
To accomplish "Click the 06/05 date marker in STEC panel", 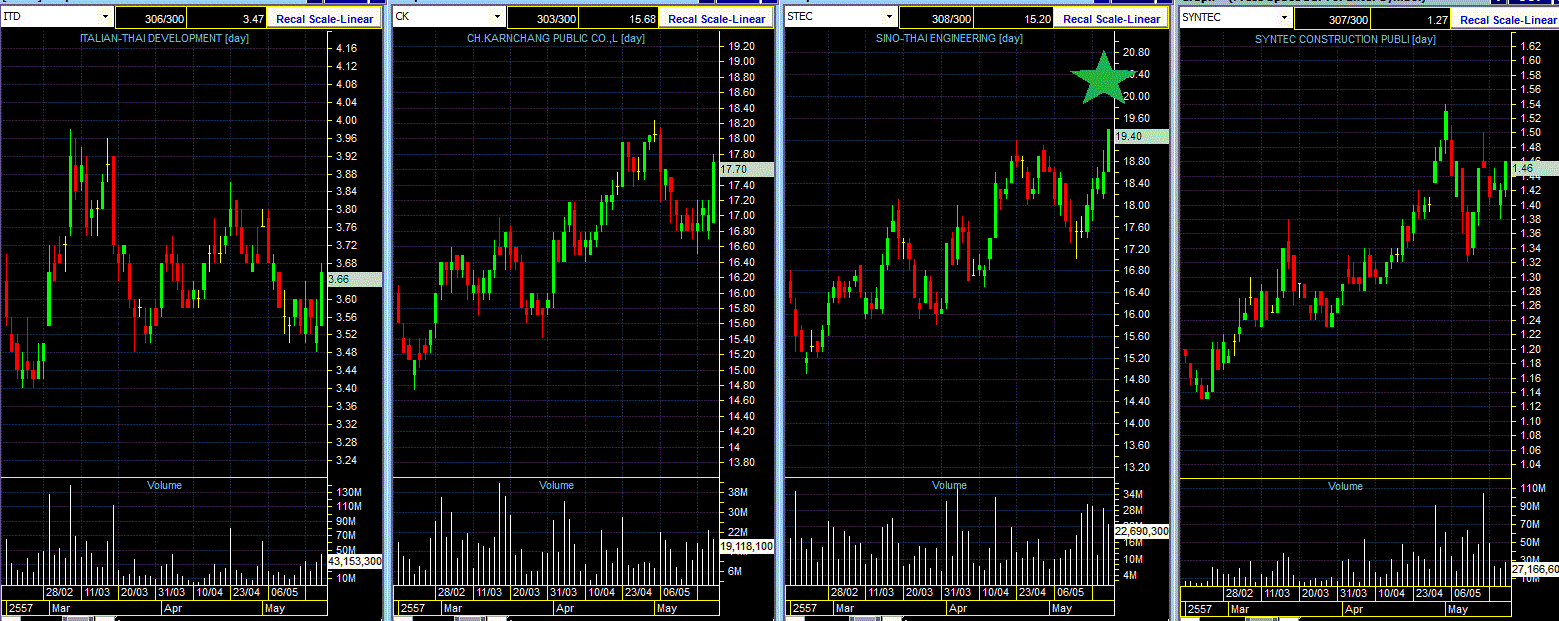I will [1069, 592].
